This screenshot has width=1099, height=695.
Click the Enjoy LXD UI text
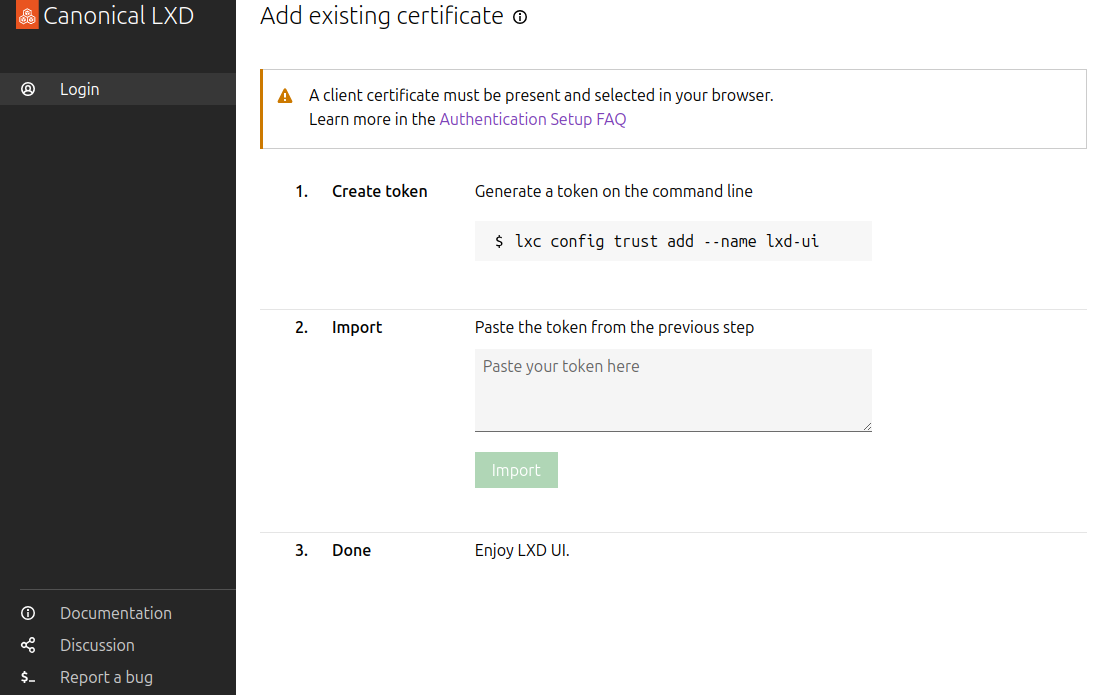click(x=521, y=550)
